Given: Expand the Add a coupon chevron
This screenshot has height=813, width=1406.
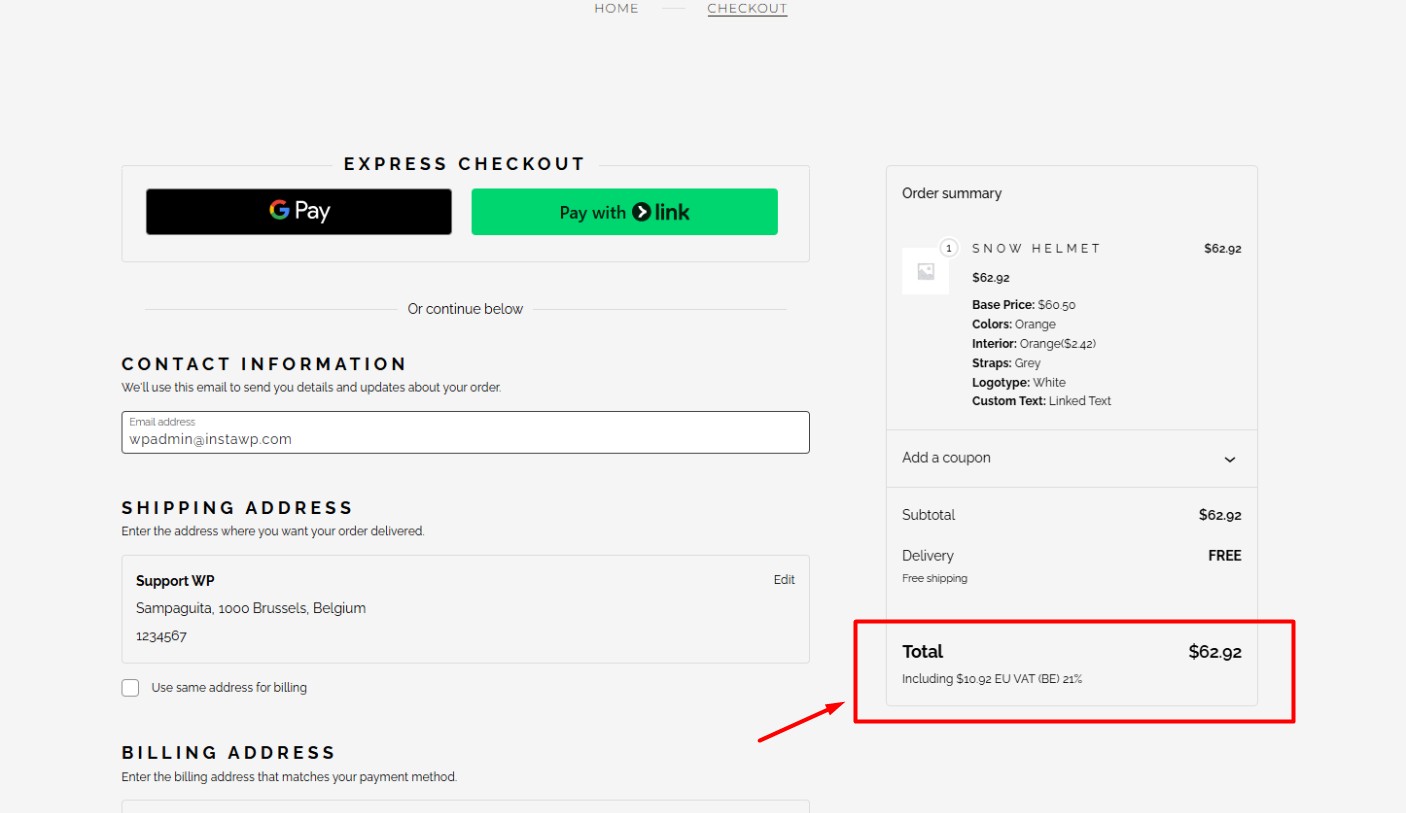Looking at the screenshot, I should click(1230, 459).
